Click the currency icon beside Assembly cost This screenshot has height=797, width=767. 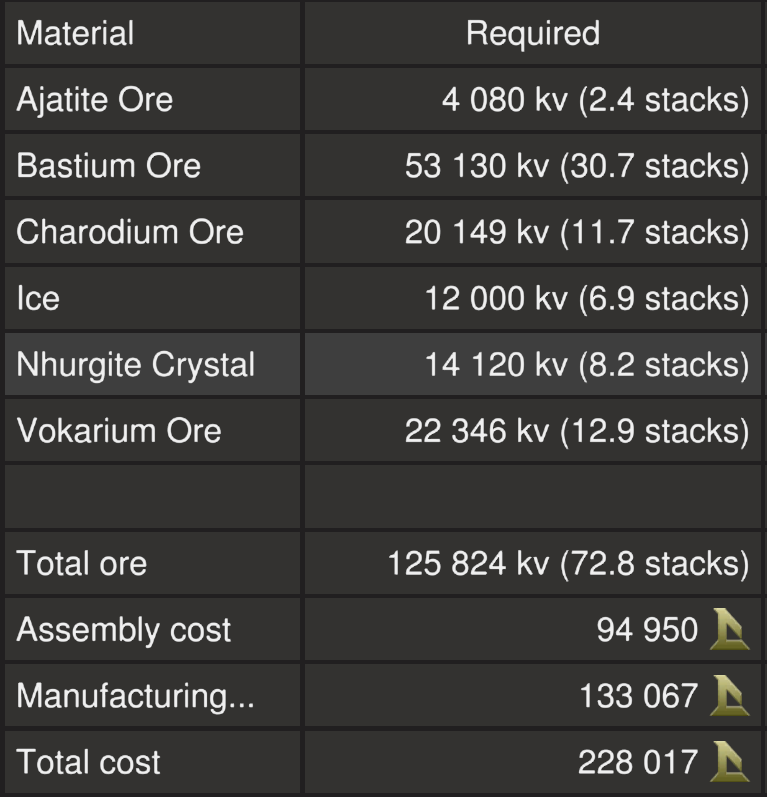pos(729,630)
